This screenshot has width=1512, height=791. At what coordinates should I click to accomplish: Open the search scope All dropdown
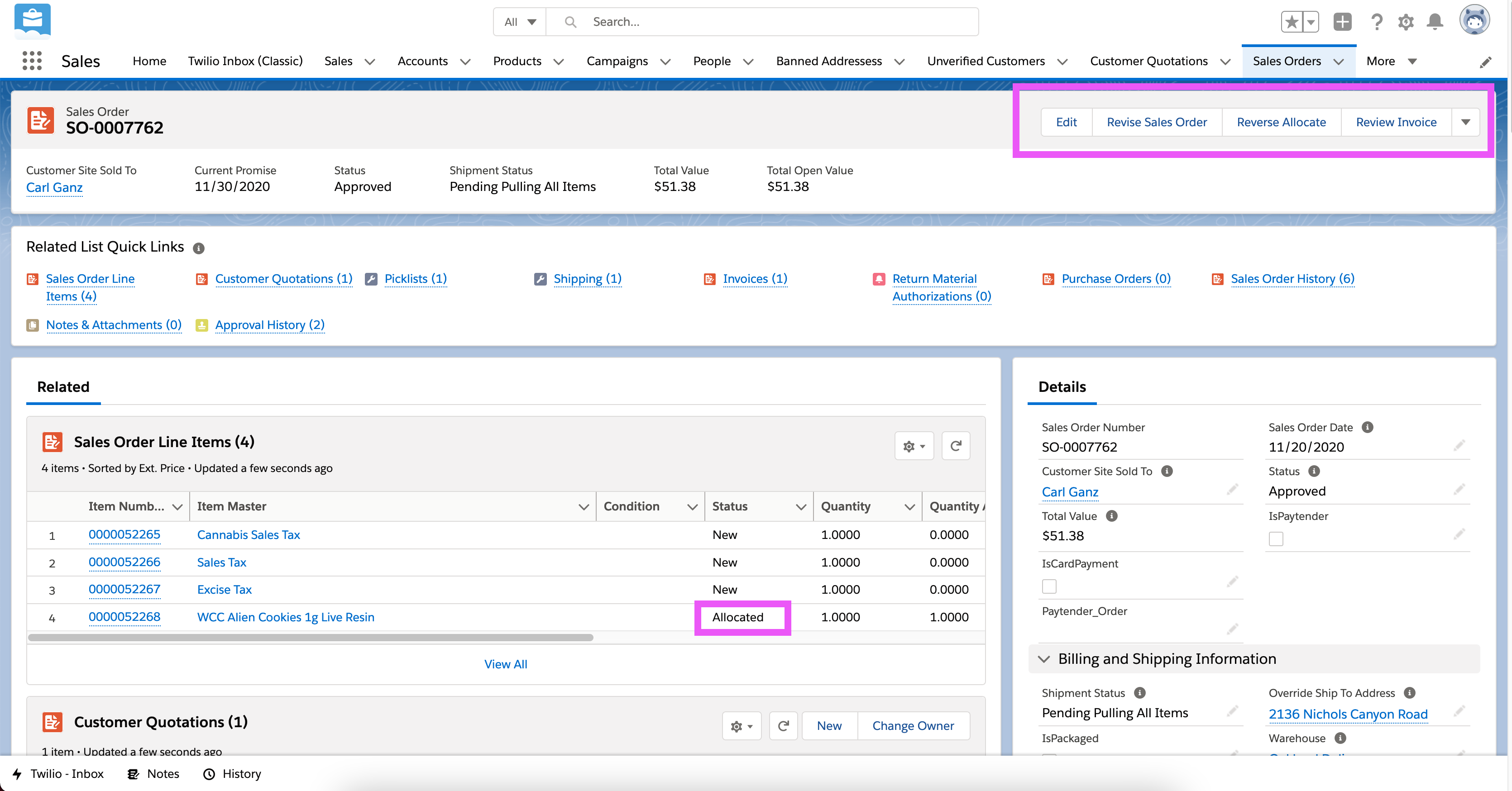coord(519,22)
